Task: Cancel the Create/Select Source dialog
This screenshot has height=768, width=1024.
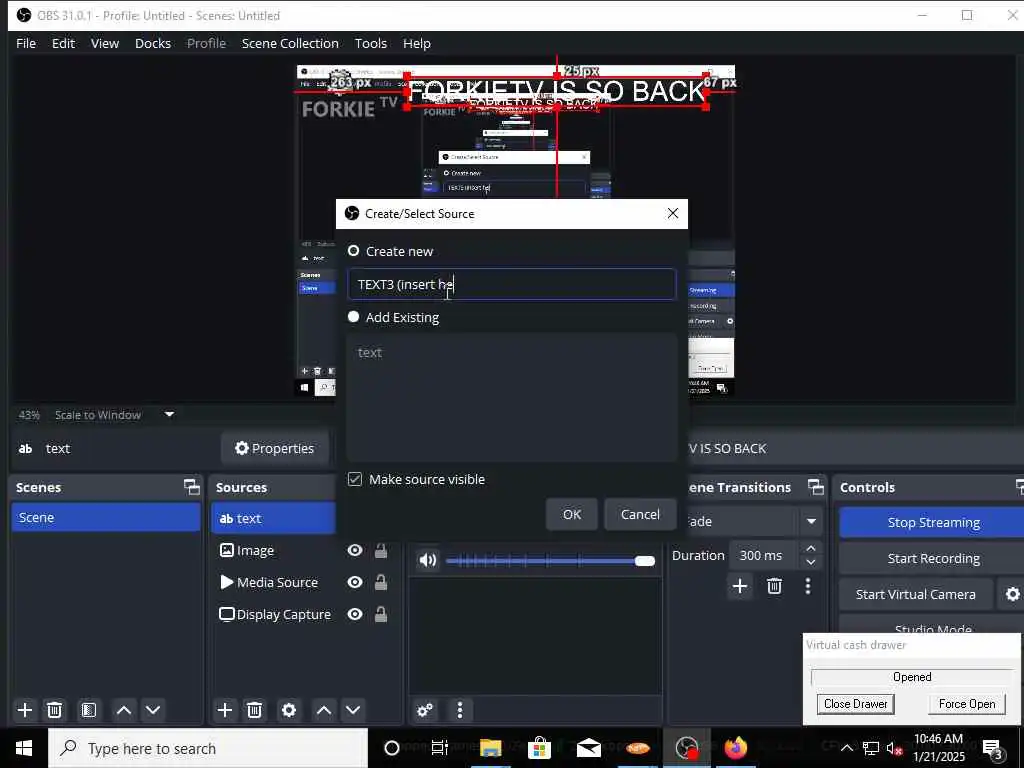Action: [640, 514]
